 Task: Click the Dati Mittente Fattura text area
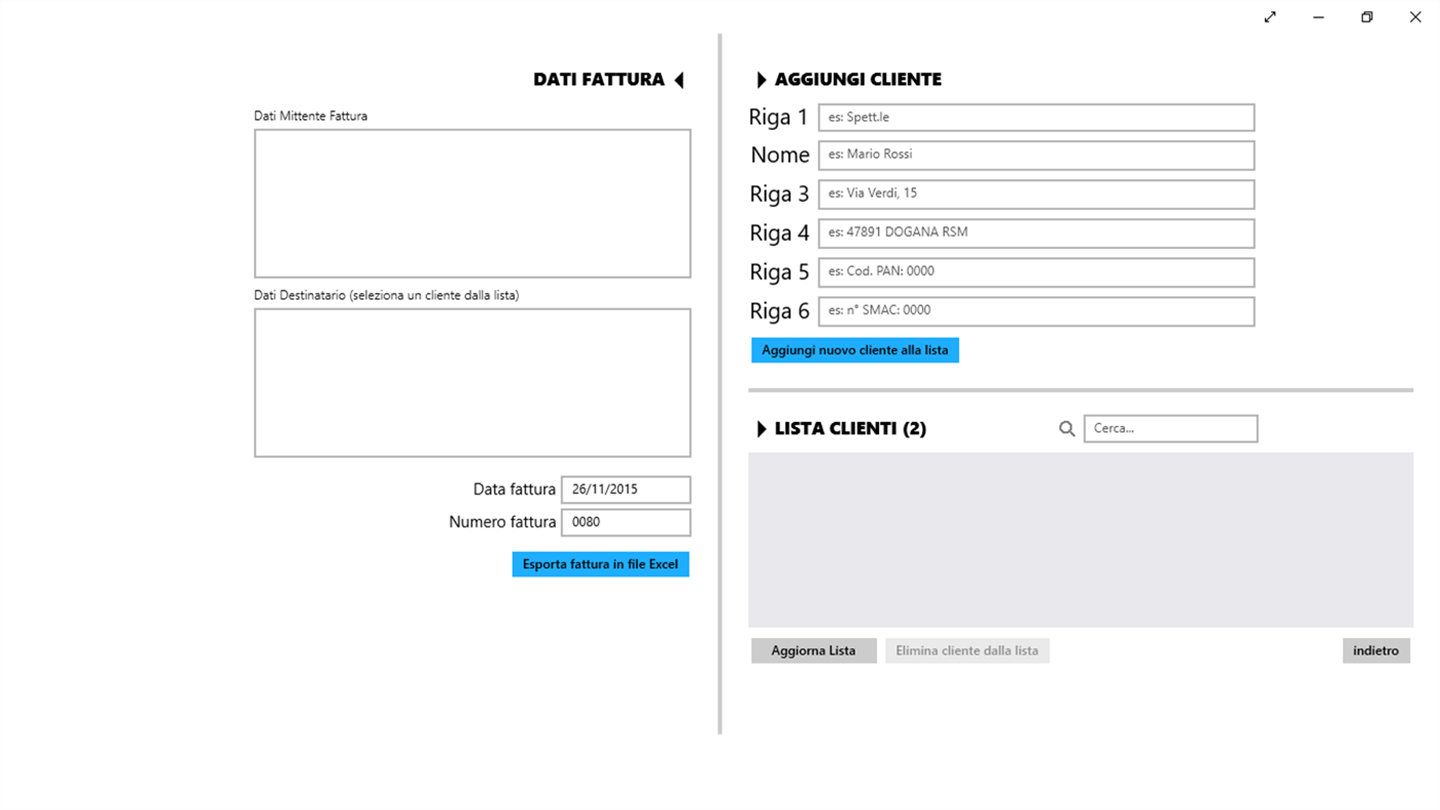click(472, 203)
